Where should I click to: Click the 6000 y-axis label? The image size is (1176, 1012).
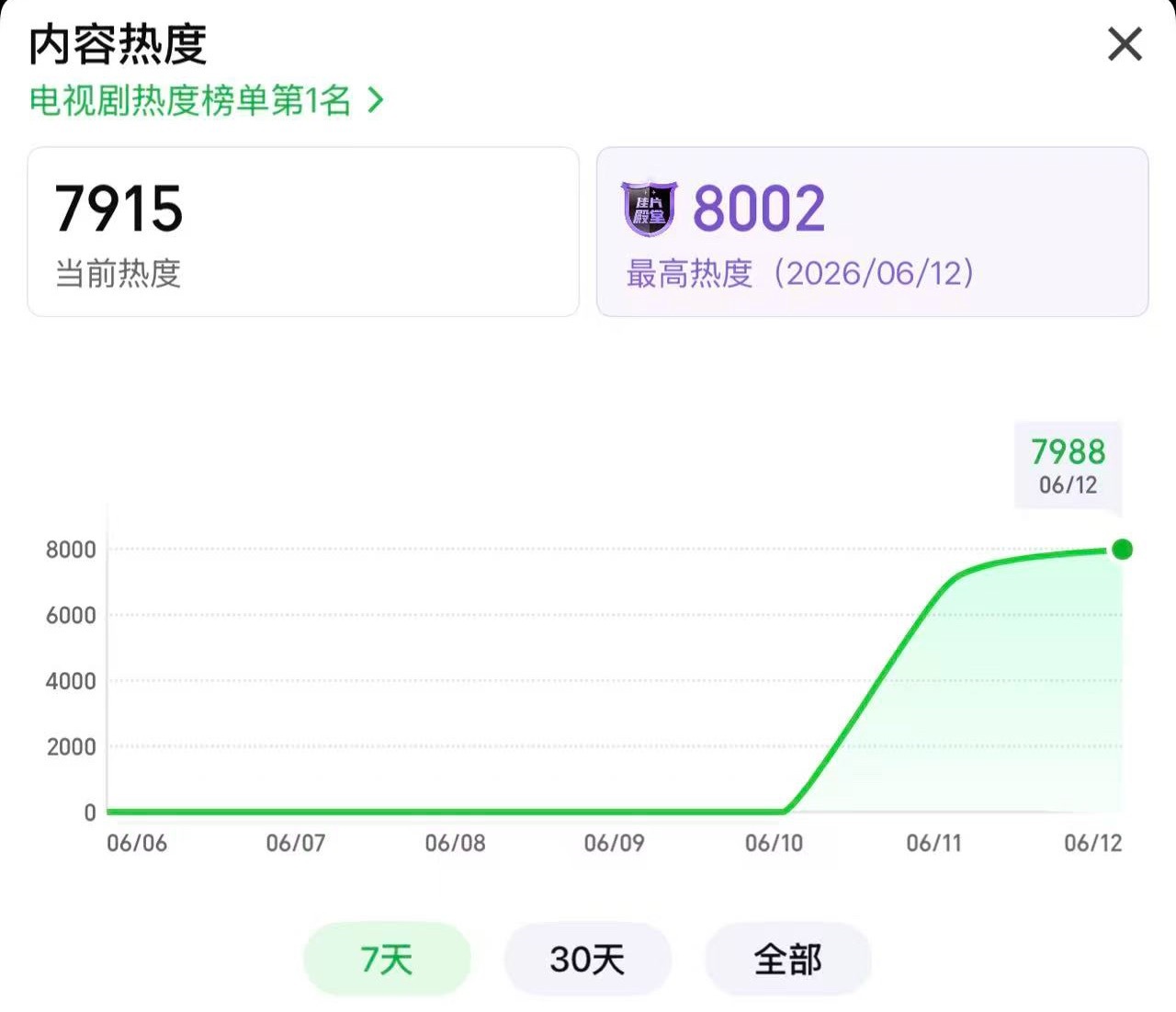[x=71, y=616]
